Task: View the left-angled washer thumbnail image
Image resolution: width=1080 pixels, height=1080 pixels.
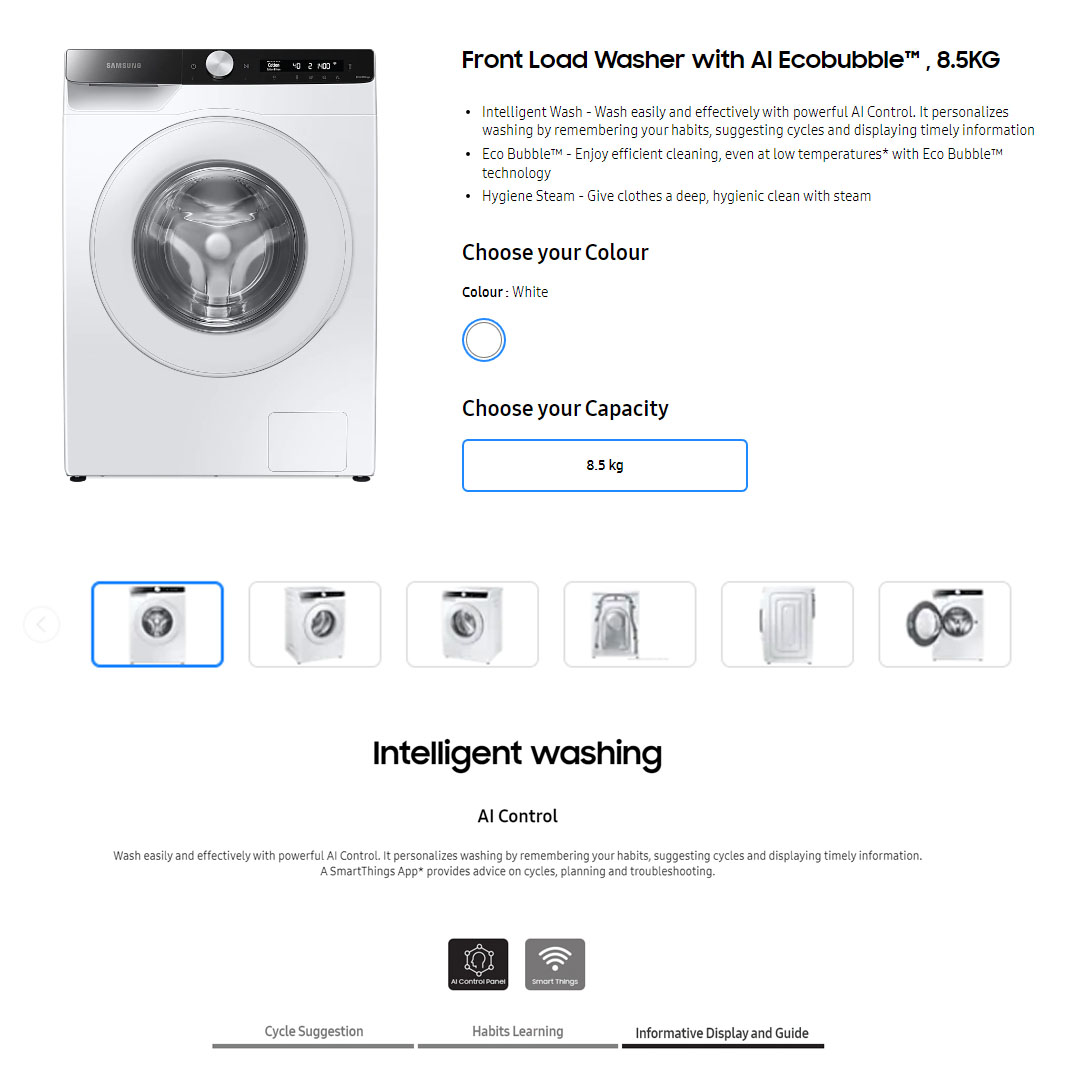Action: tap(472, 624)
